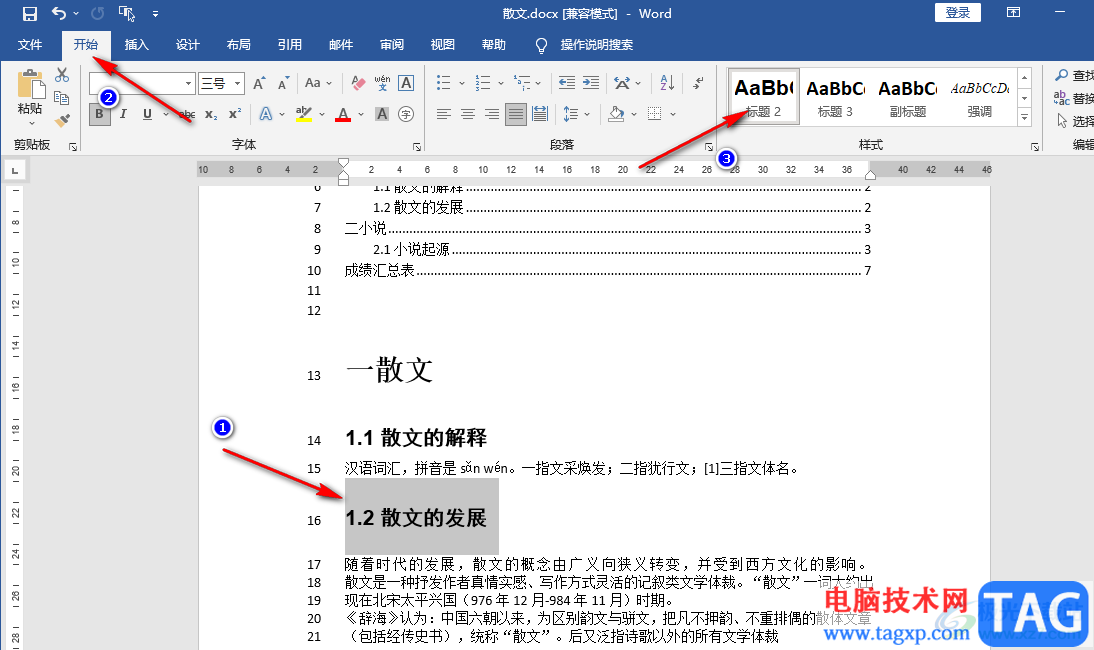Viewport: 1094px width, 650px height.
Task: Center the paragraph text
Action: [x=468, y=114]
